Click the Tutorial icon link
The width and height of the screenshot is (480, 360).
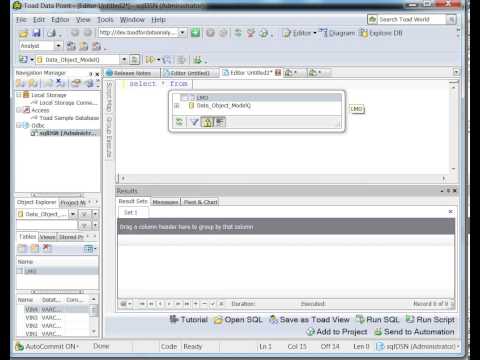189,319
